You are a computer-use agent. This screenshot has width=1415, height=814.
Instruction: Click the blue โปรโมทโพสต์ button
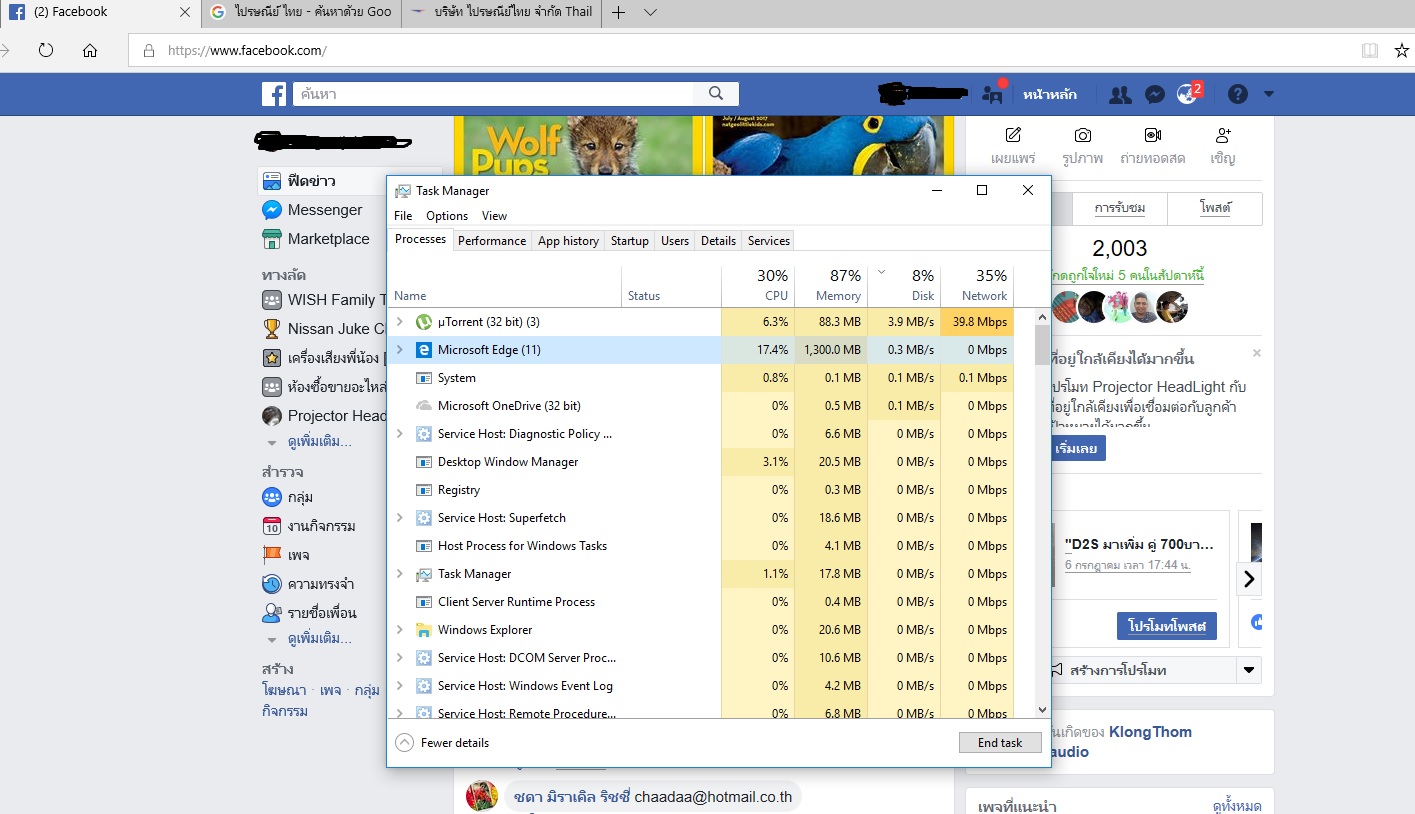click(1166, 626)
